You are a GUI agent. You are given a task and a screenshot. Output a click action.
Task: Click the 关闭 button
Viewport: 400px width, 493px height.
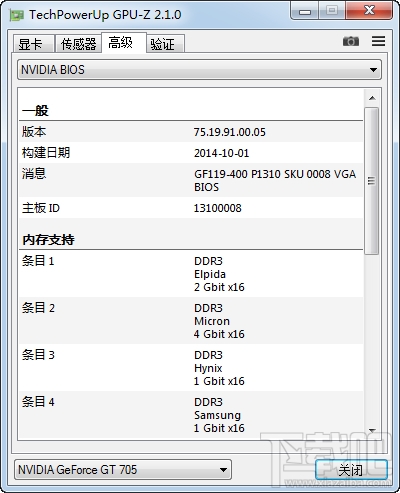click(x=351, y=470)
